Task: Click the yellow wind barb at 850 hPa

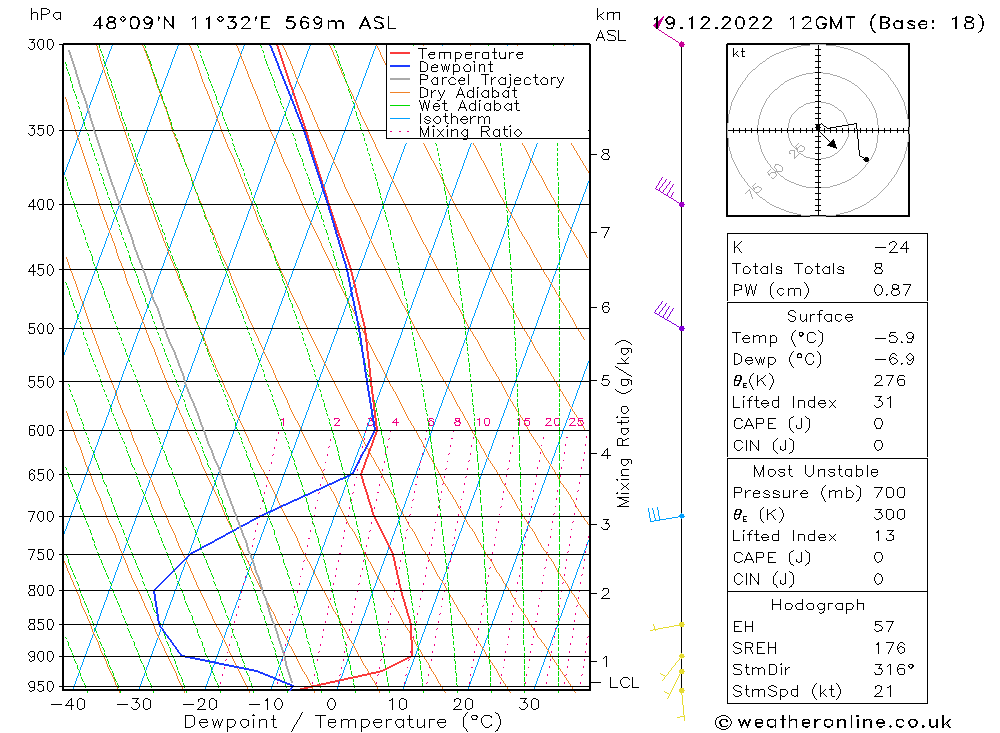Action: [x=667, y=627]
